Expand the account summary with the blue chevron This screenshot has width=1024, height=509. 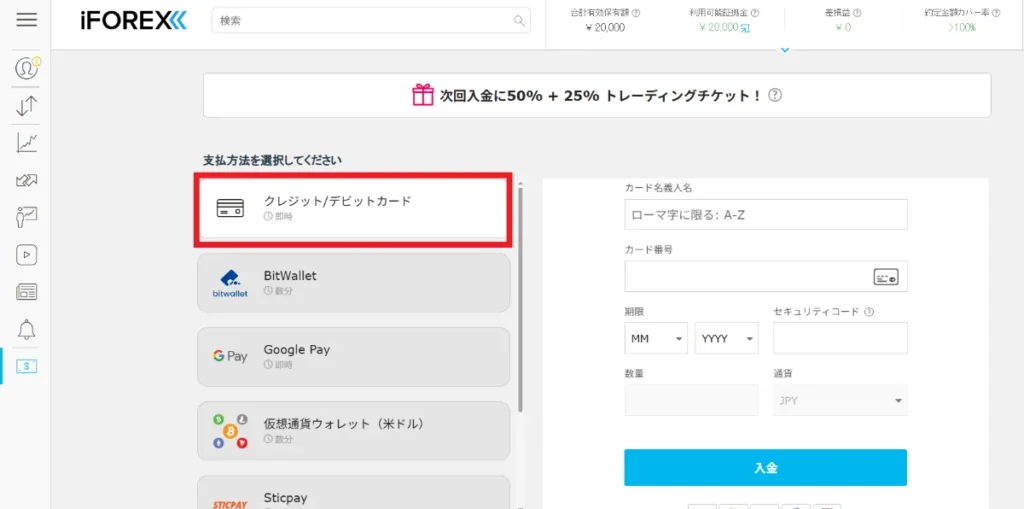[x=785, y=50]
